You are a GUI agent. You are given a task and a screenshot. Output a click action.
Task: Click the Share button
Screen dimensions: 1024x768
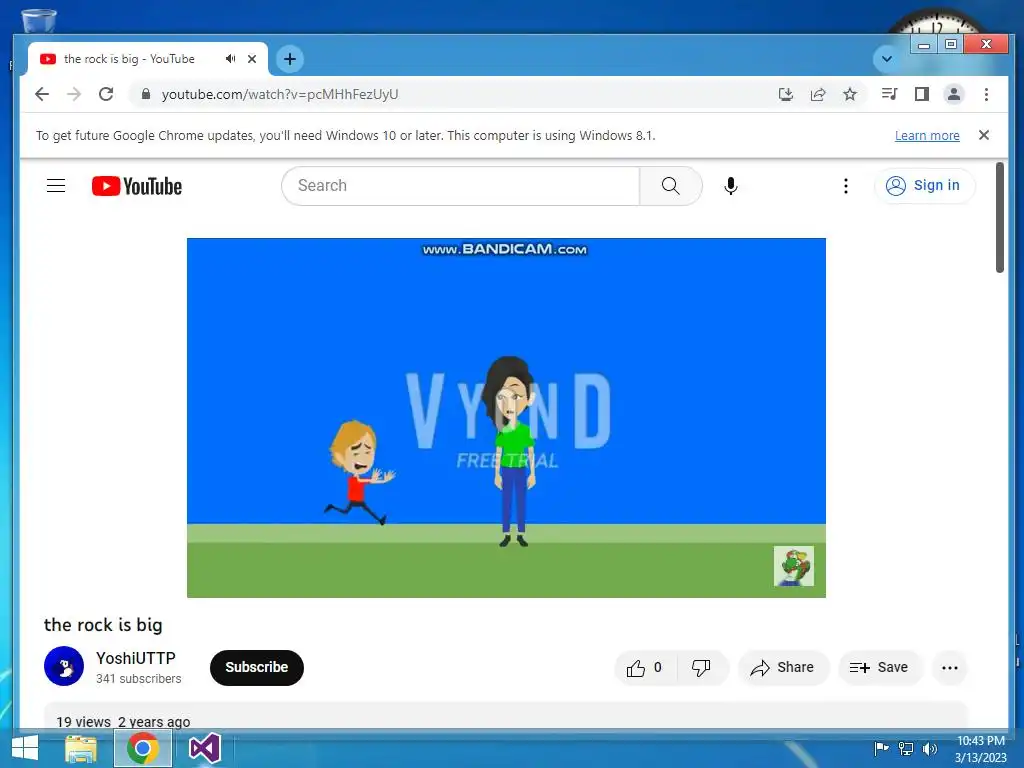[783, 667]
